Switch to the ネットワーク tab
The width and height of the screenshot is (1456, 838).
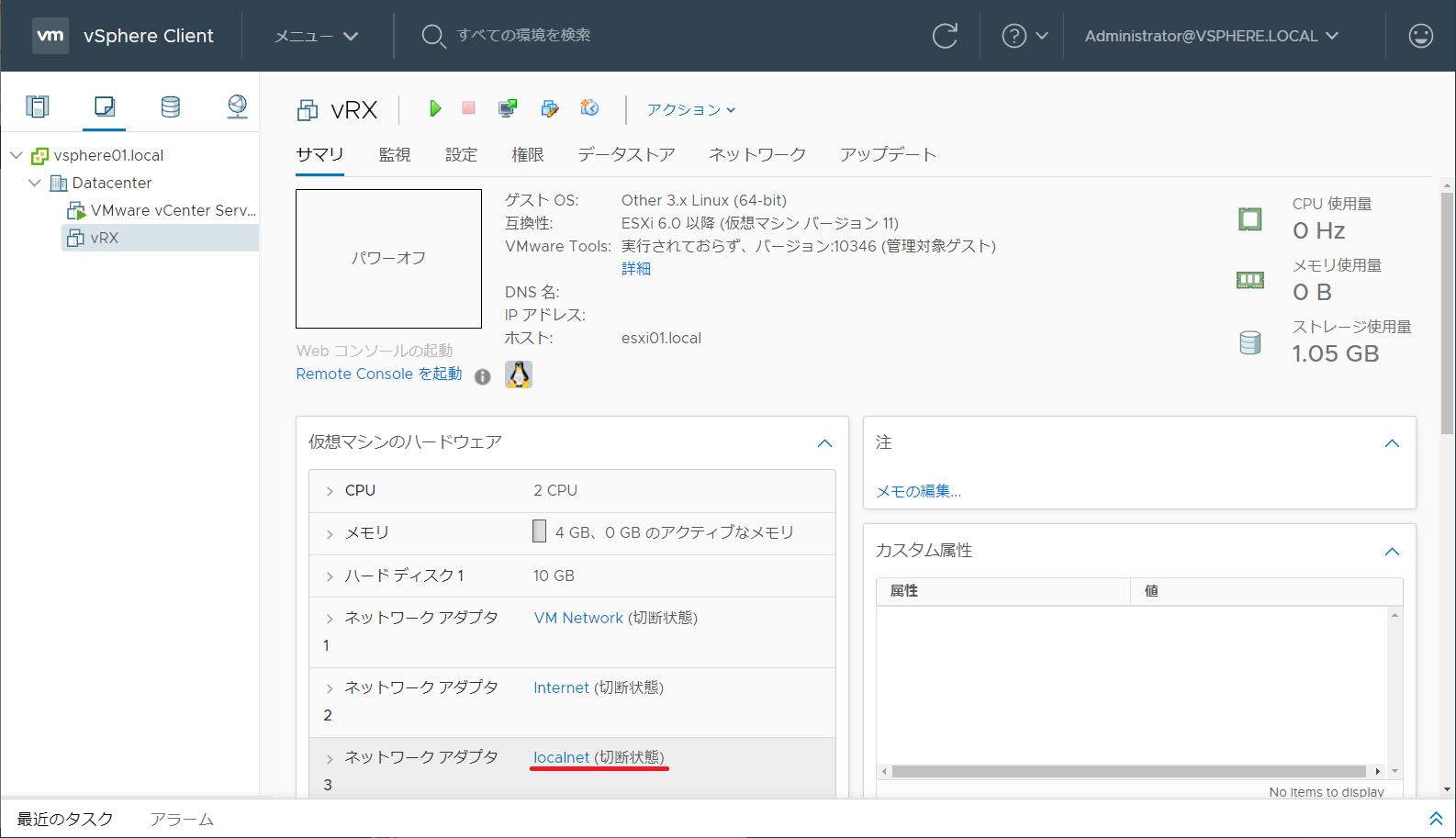(x=757, y=154)
